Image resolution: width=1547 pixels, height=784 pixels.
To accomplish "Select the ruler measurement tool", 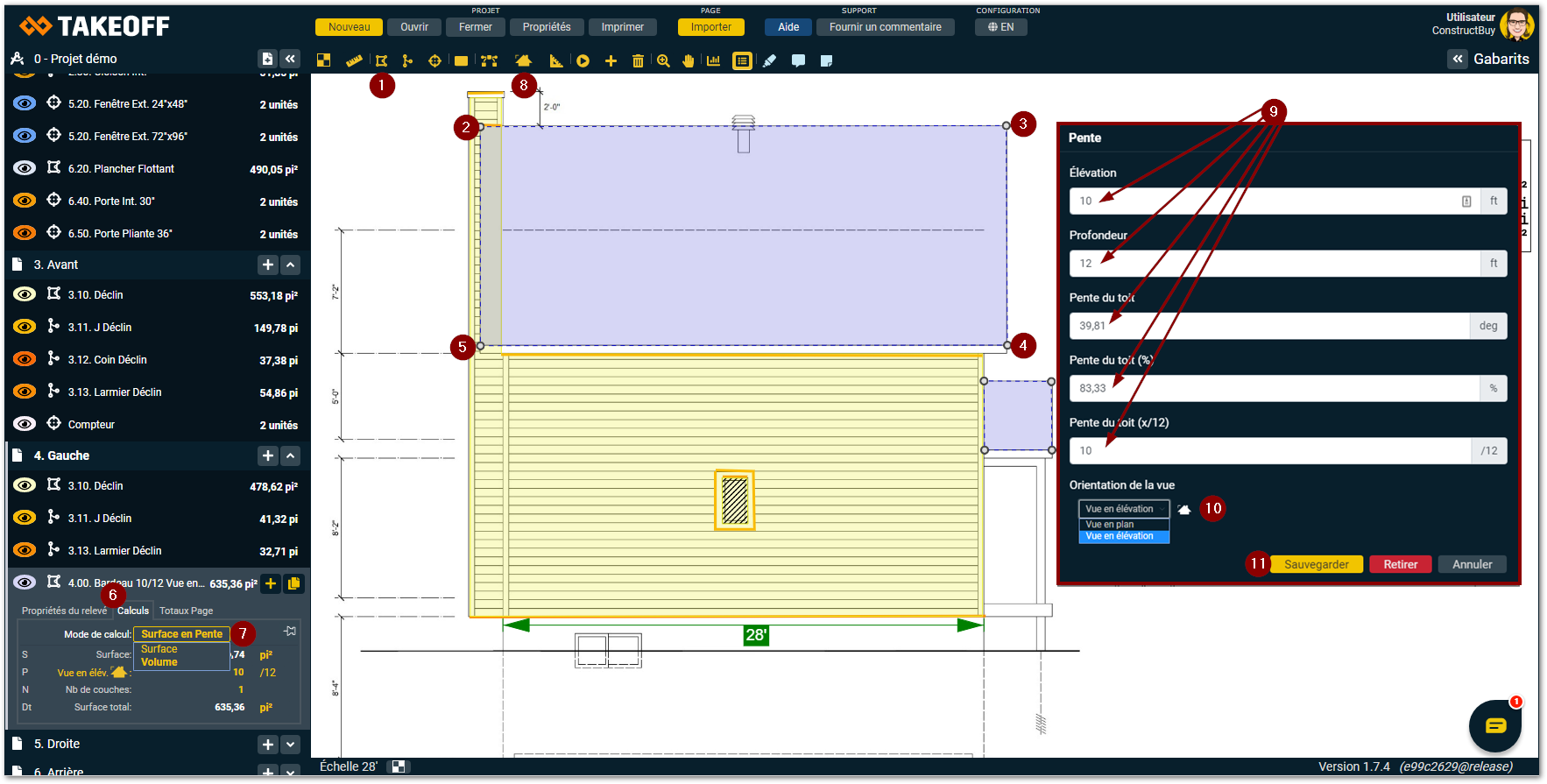I will (354, 60).
